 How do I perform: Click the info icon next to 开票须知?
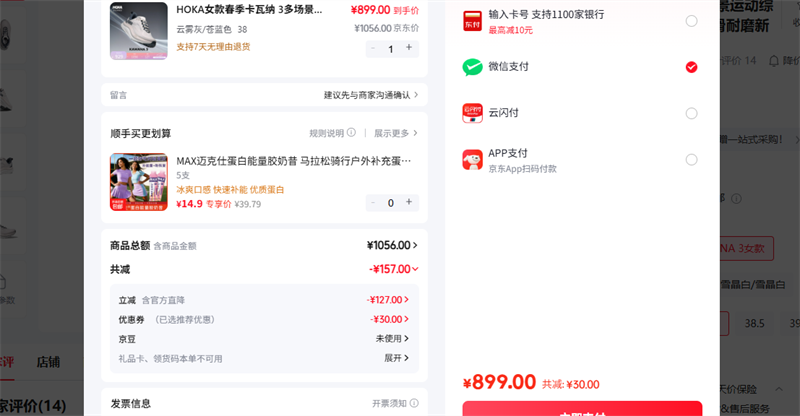click(x=413, y=404)
